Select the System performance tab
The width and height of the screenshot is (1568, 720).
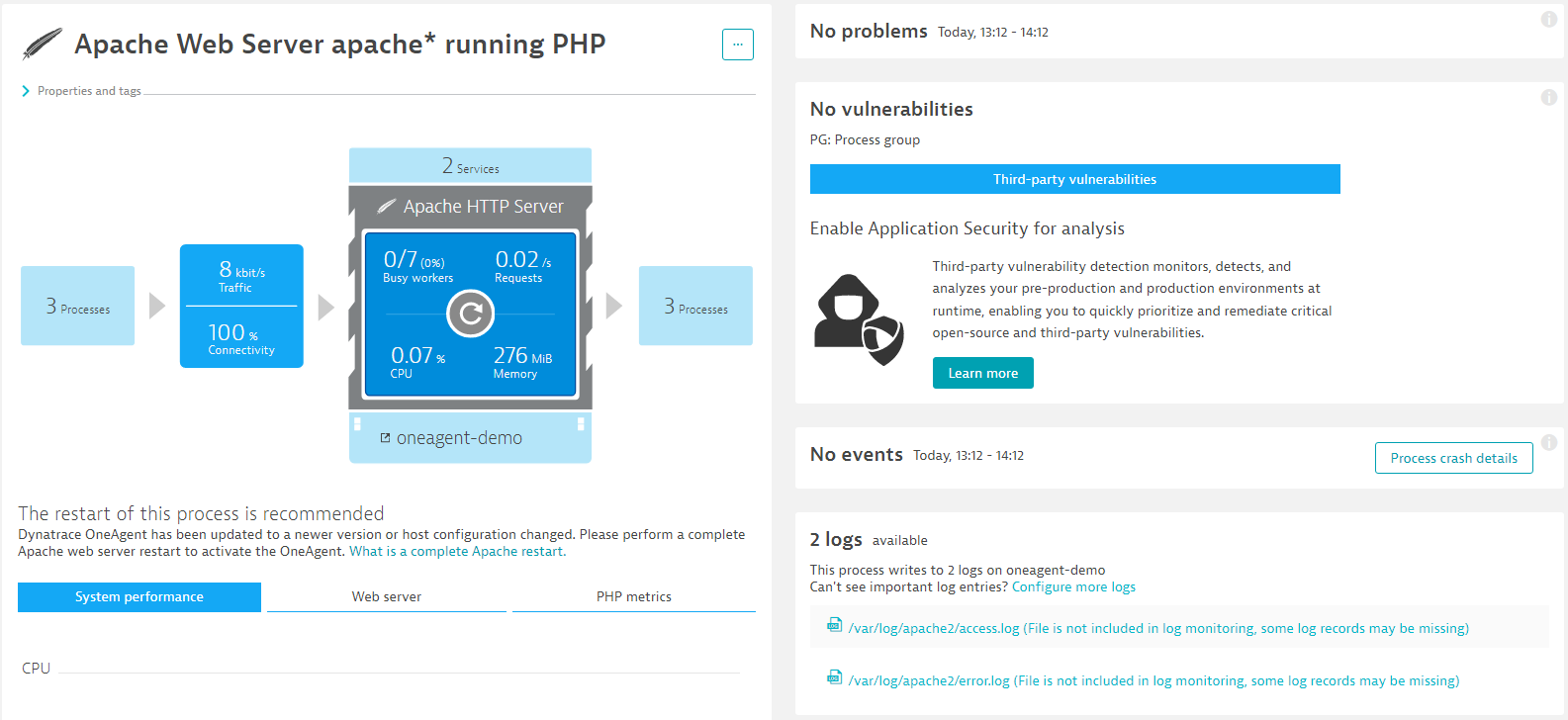click(139, 597)
